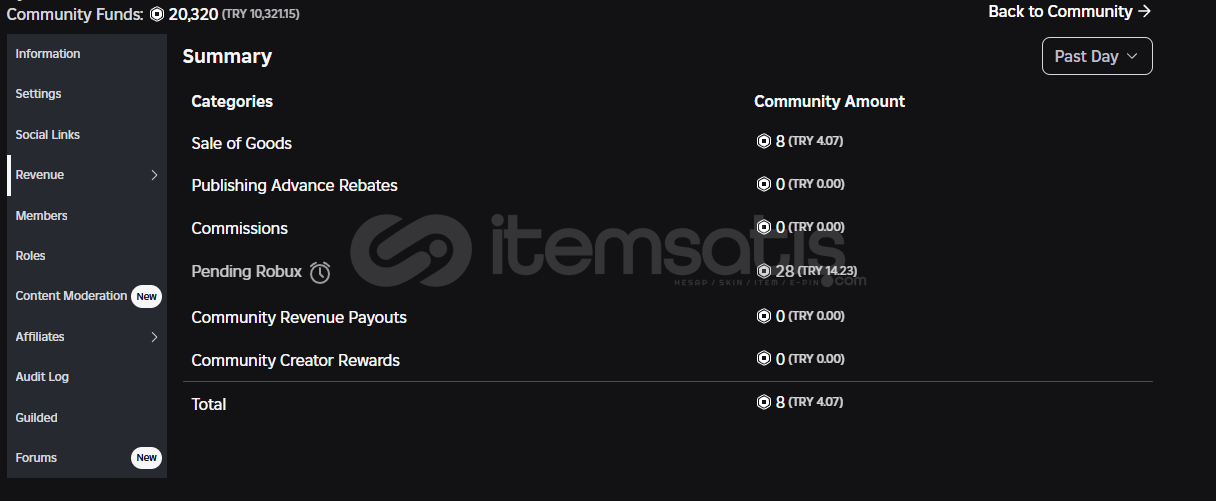Click Robux icon for Community Creator Rewards
The image size is (1216, 501).
tap(764, 359)
